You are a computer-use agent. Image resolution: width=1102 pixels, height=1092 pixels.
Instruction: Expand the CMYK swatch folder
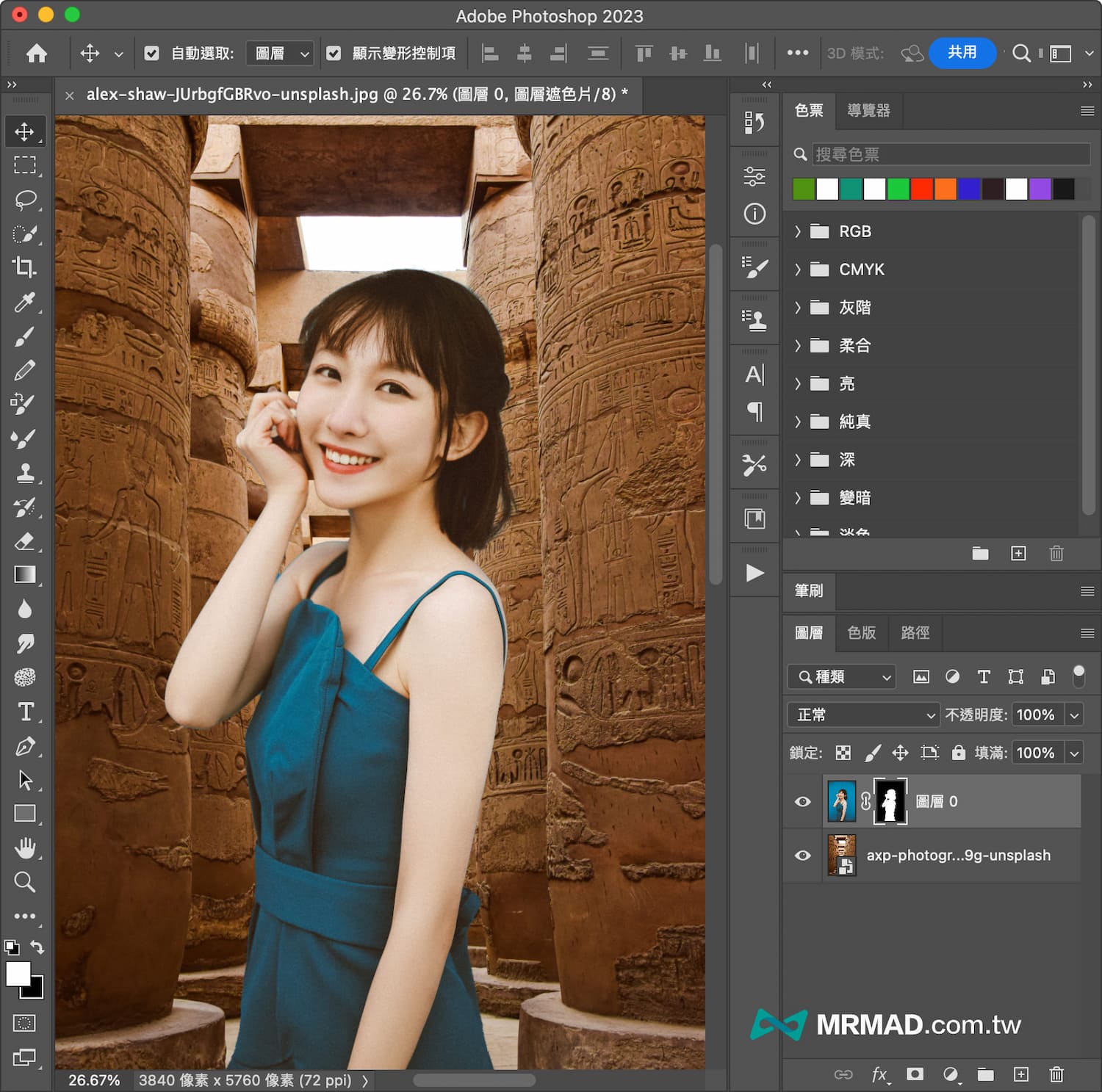click(x=798, y=270)
